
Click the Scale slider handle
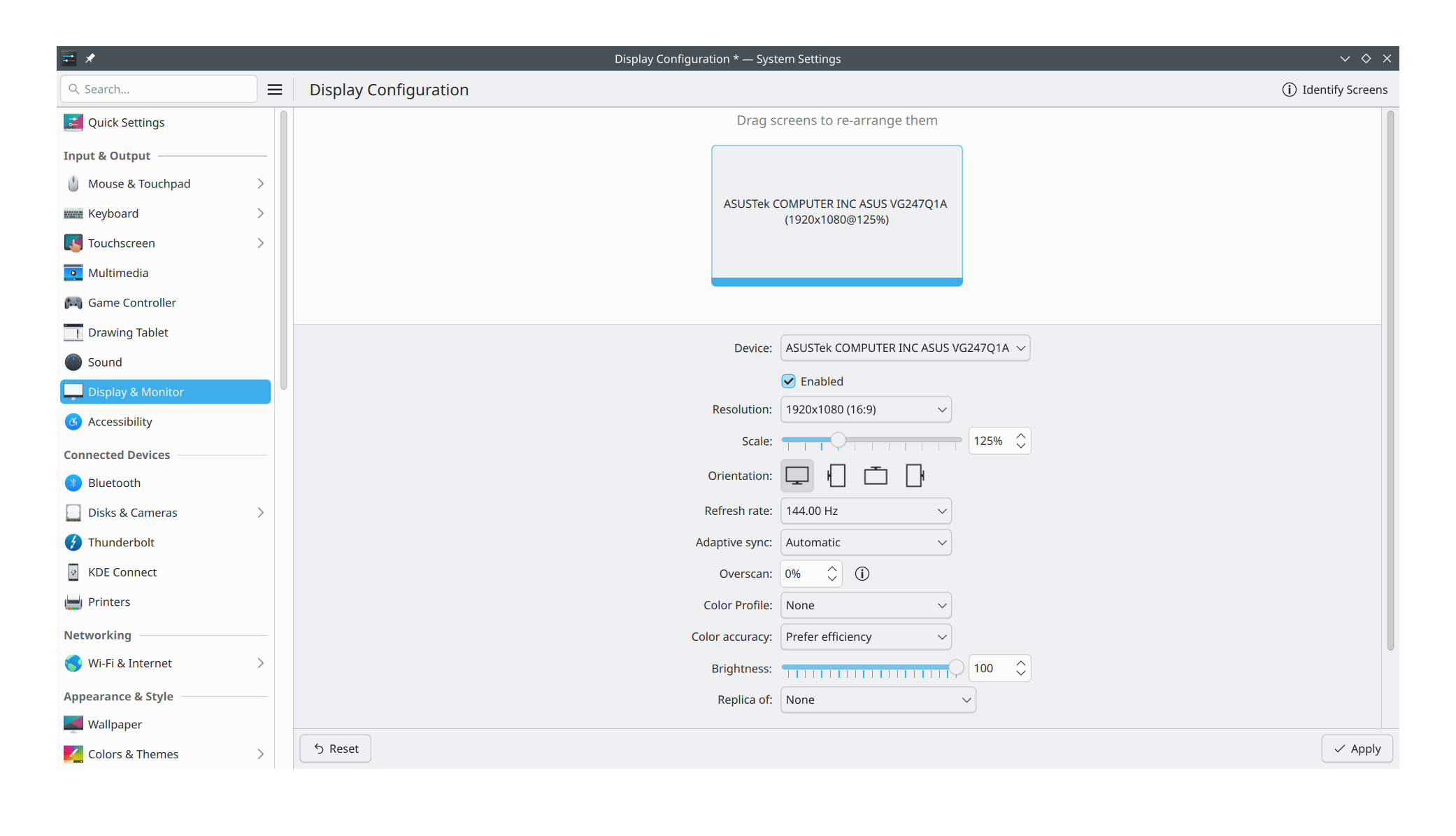838,440
